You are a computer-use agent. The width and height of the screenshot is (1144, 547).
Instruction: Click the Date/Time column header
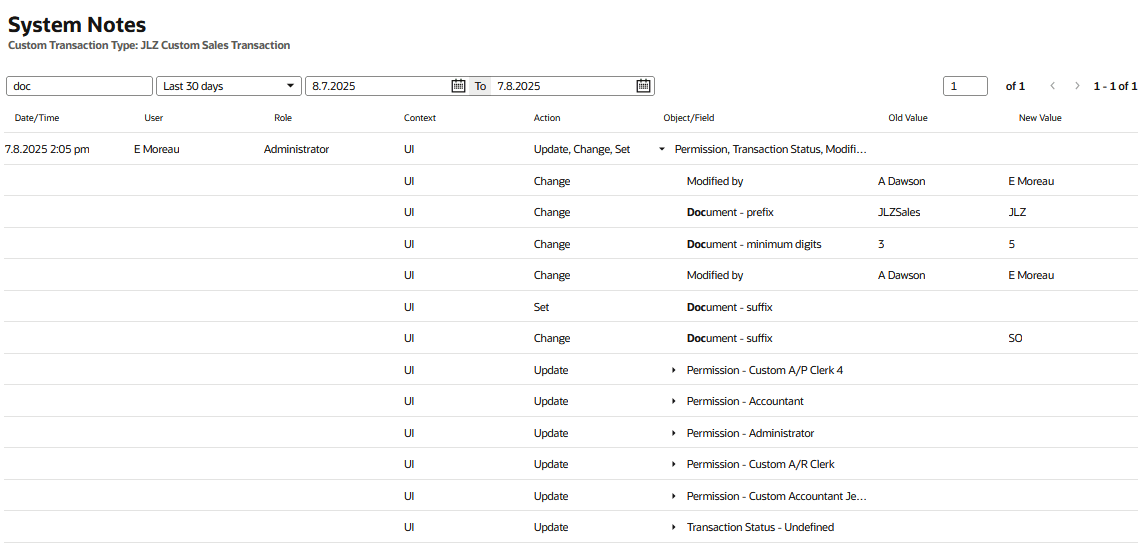pyautogui.click(x=37, y=117)
